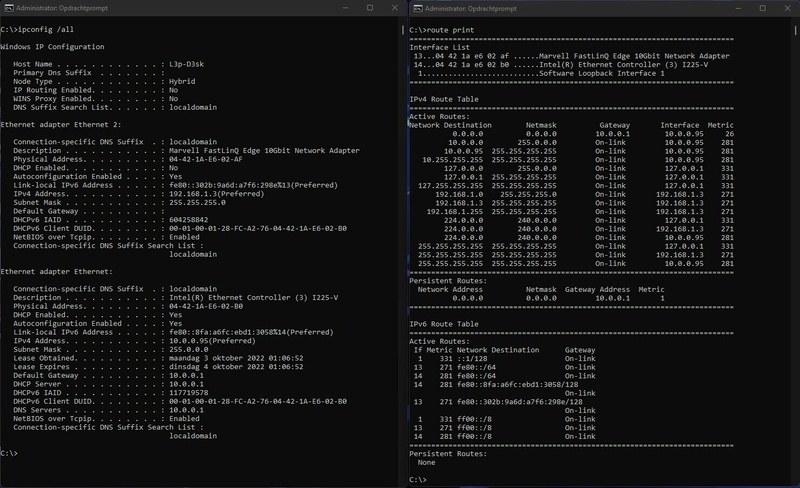This screenshot has height=488, width=800.
Task: Click the 'Software Loopback Interface 1' line
Action: pos(541,74)
